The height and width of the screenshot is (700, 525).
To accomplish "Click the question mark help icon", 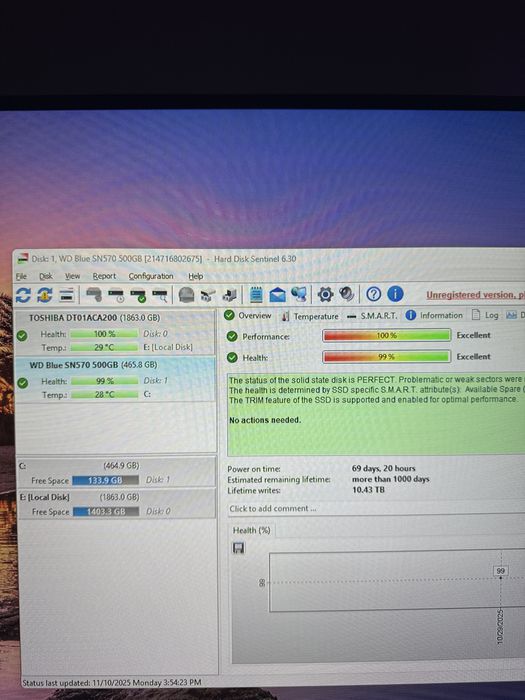I will tap(374, 294).
